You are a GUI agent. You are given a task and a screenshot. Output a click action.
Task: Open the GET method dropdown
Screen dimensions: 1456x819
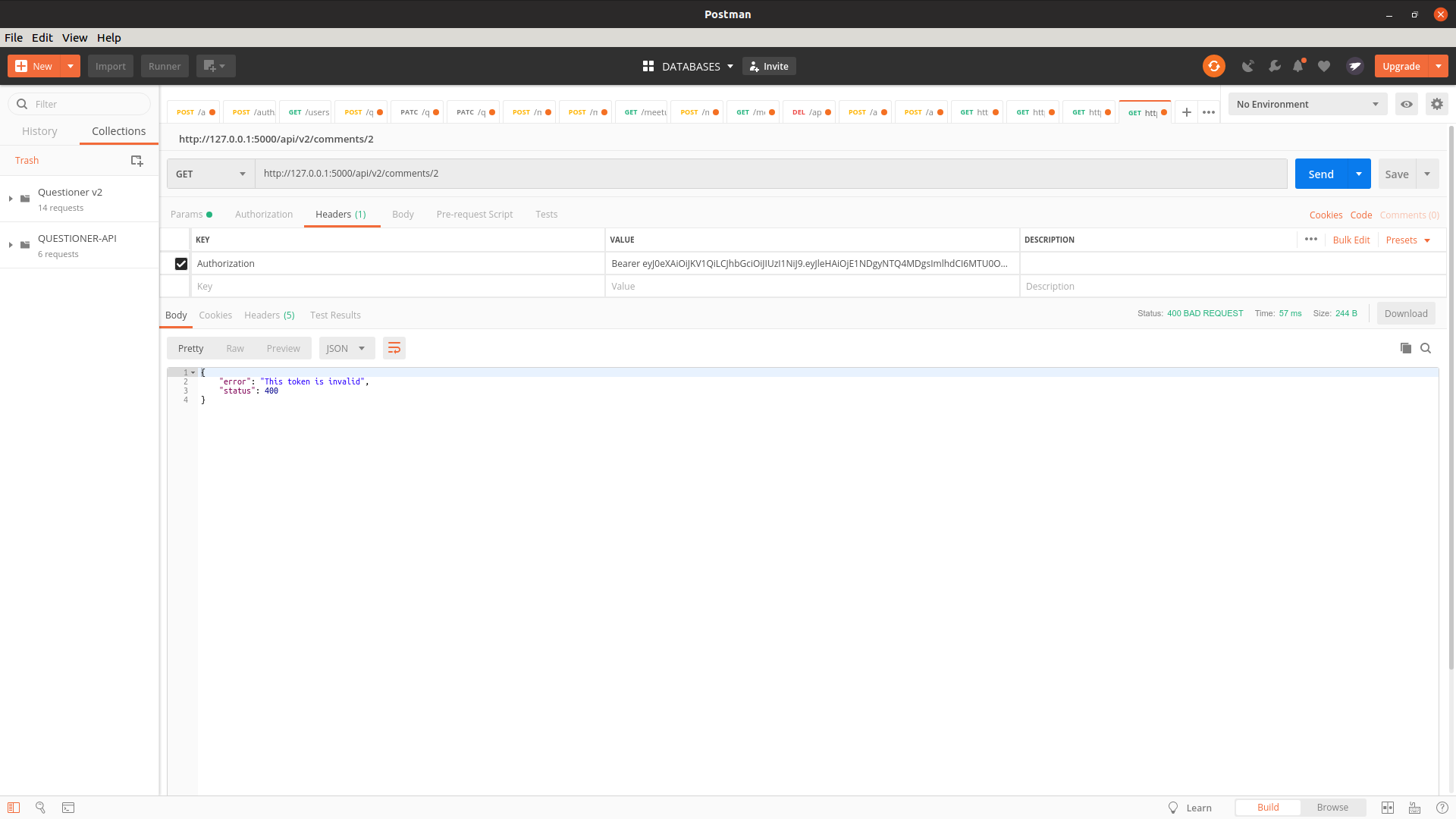(211, 174)
